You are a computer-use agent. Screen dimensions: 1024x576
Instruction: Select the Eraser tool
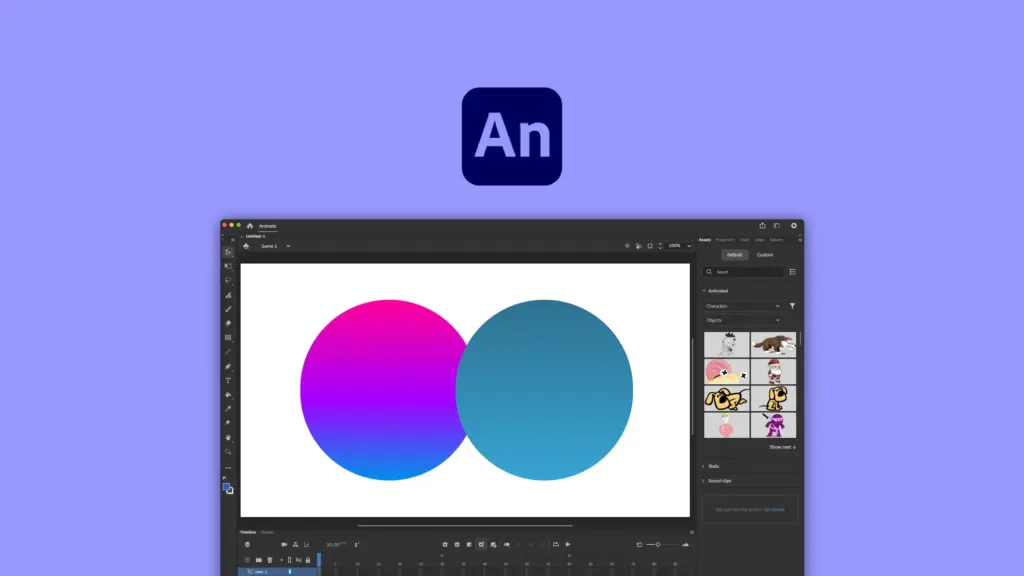click(x=228, y=323)
